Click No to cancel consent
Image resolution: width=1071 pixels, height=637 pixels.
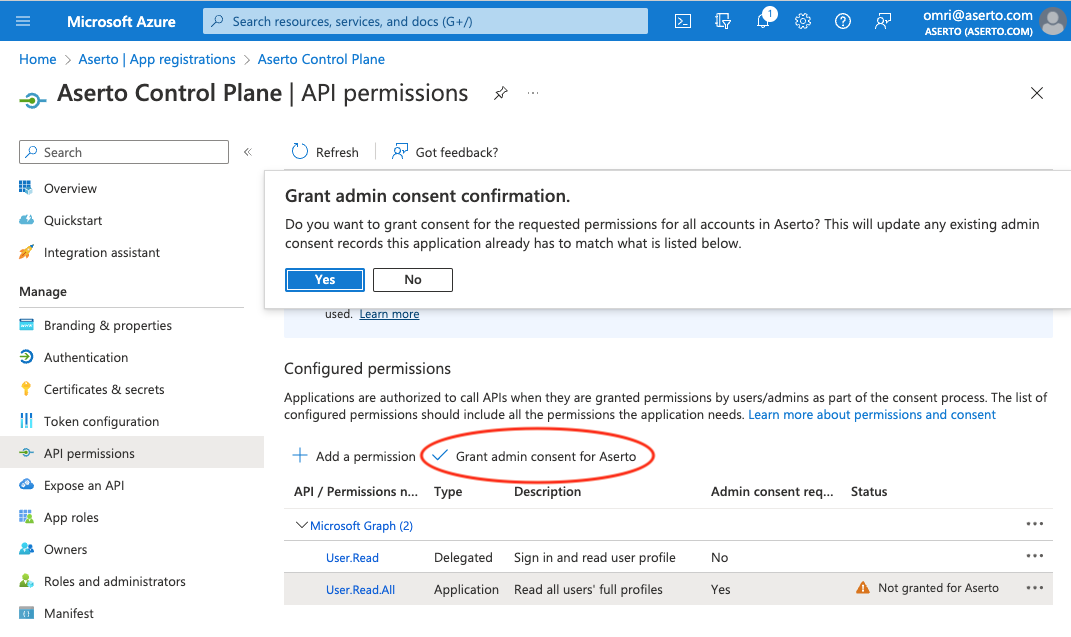click(413, 280)
